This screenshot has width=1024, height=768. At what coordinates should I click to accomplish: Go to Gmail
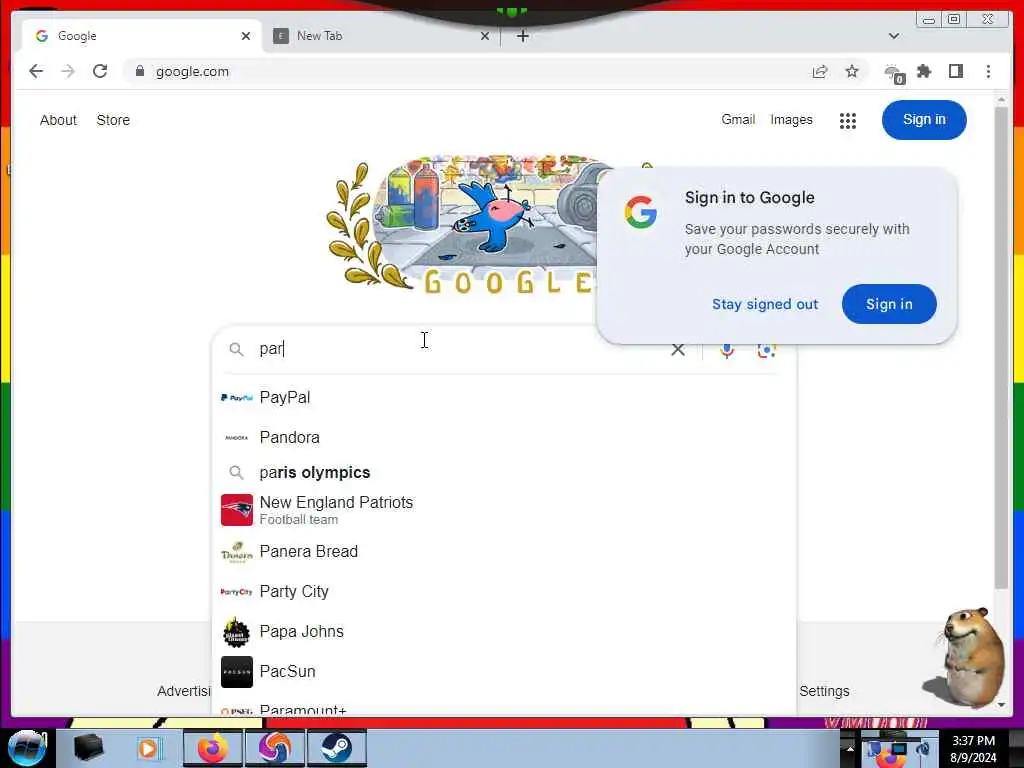point(738,120)
